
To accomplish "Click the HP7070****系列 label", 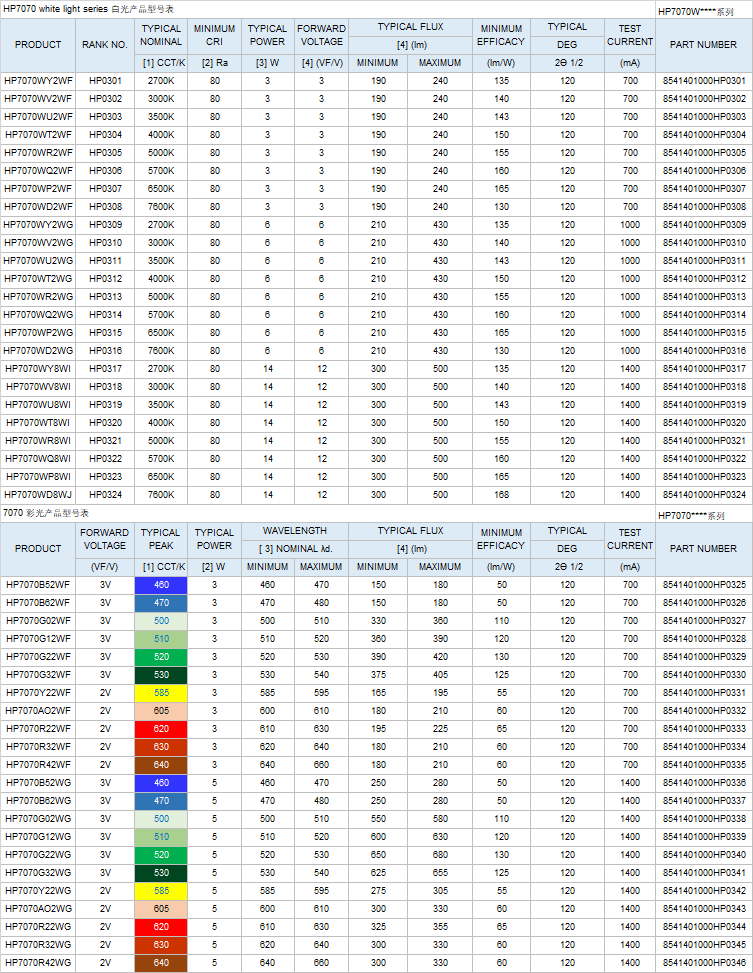I will coord(691,516).
